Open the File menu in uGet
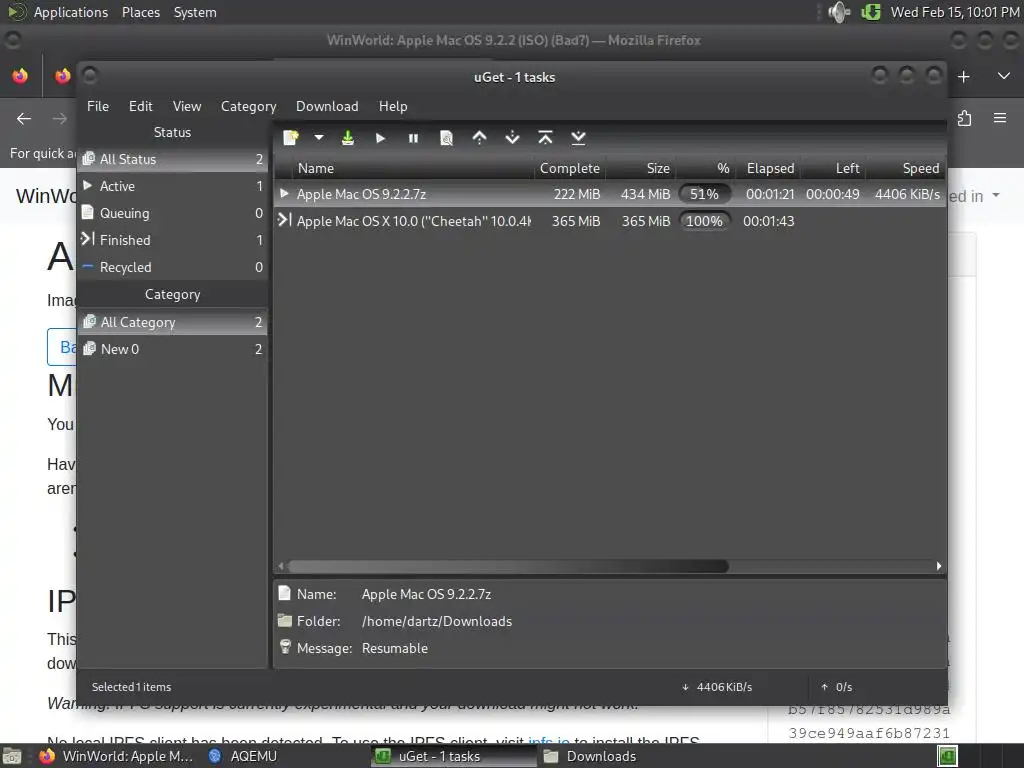The width and height of the screenshot is (1024, 768). [98, 106]
